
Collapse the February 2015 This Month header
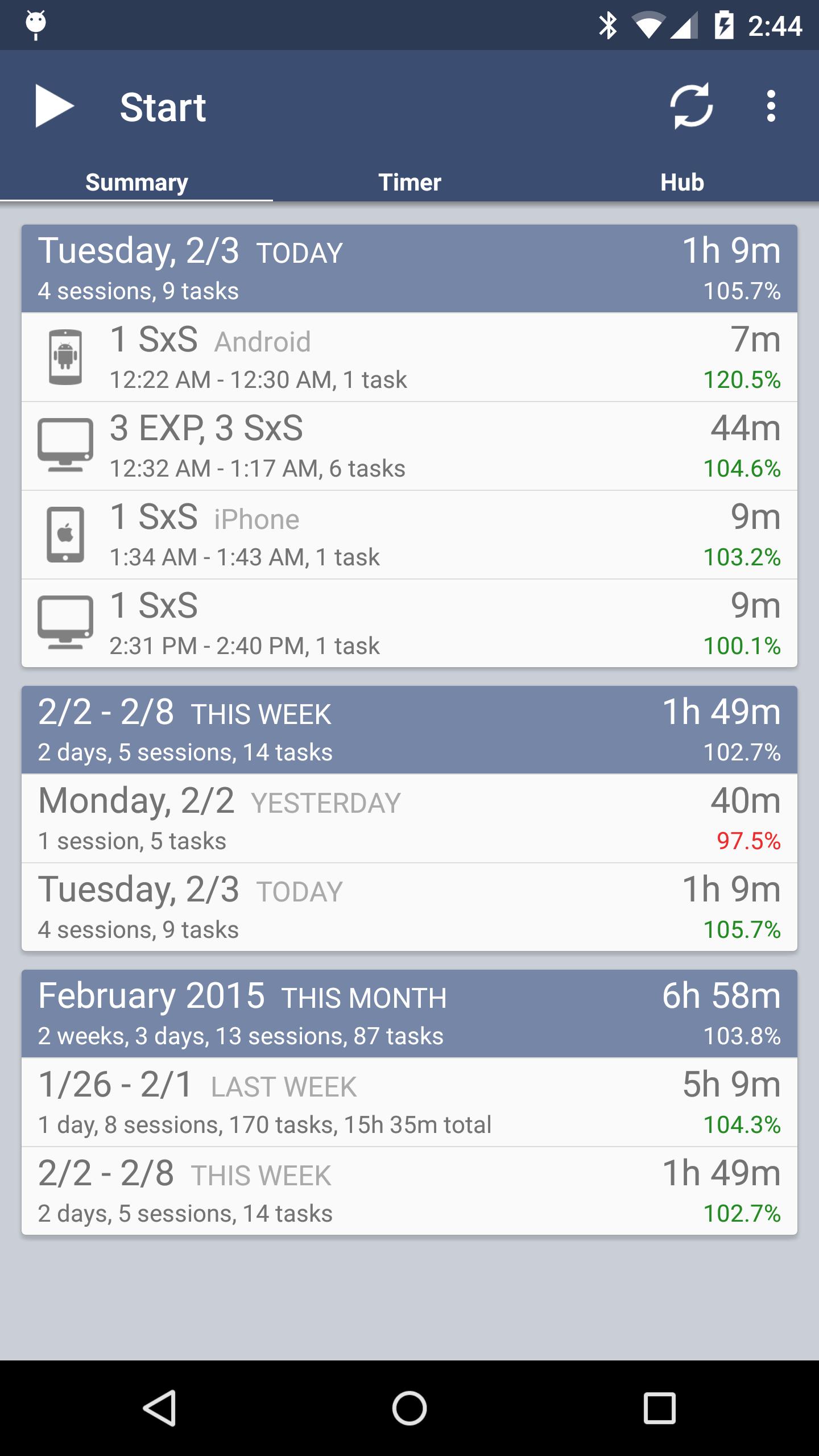coord(409,1014)
